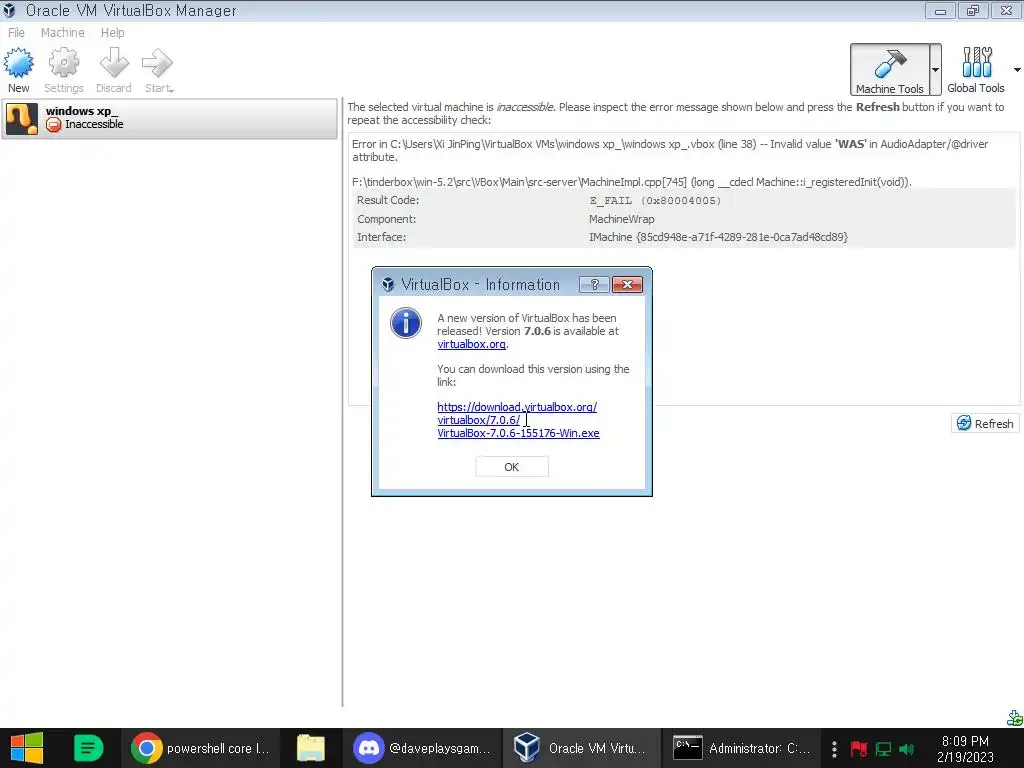This screenshot has height=768, width=1024.
Task: Open the green notes app in taskbar
Action: coord(89,748)
